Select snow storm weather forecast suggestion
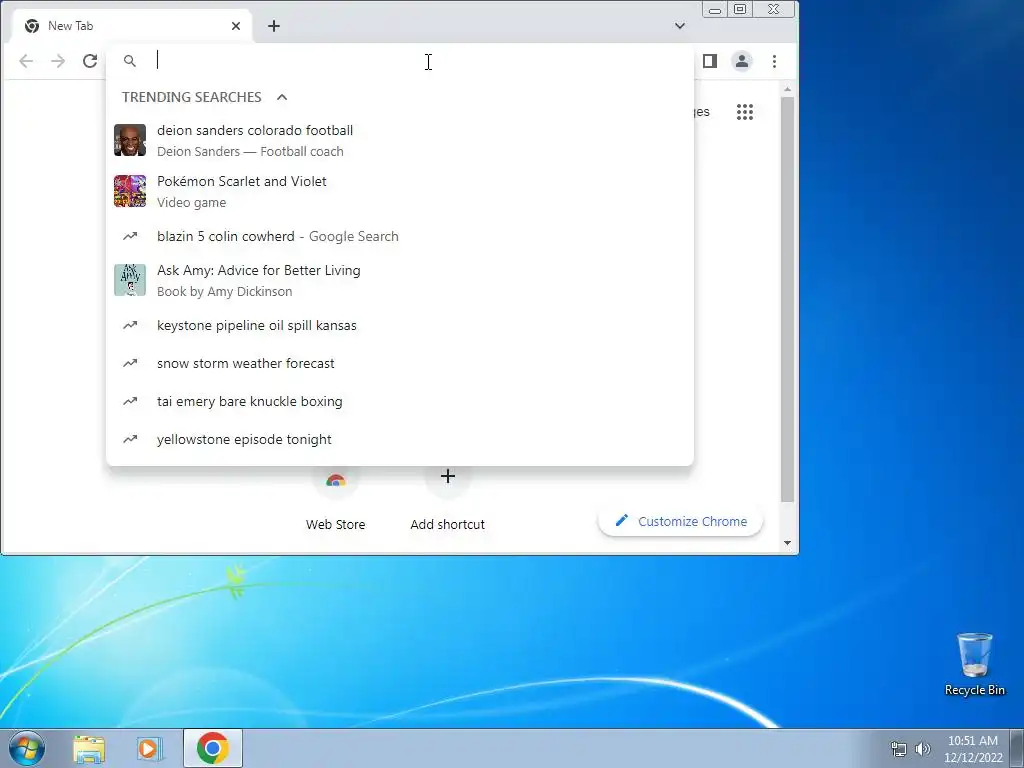 pos(400,363)
